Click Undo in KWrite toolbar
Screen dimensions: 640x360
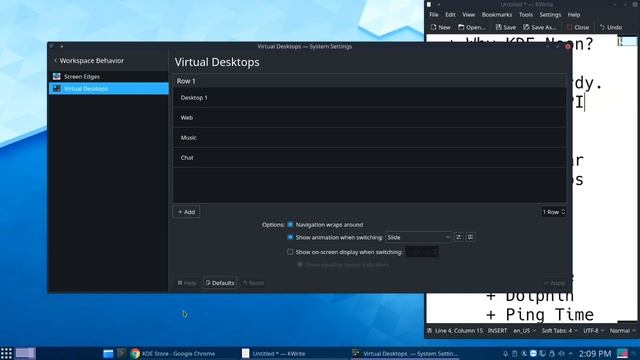pyautogui.click(x=611, y=27)
